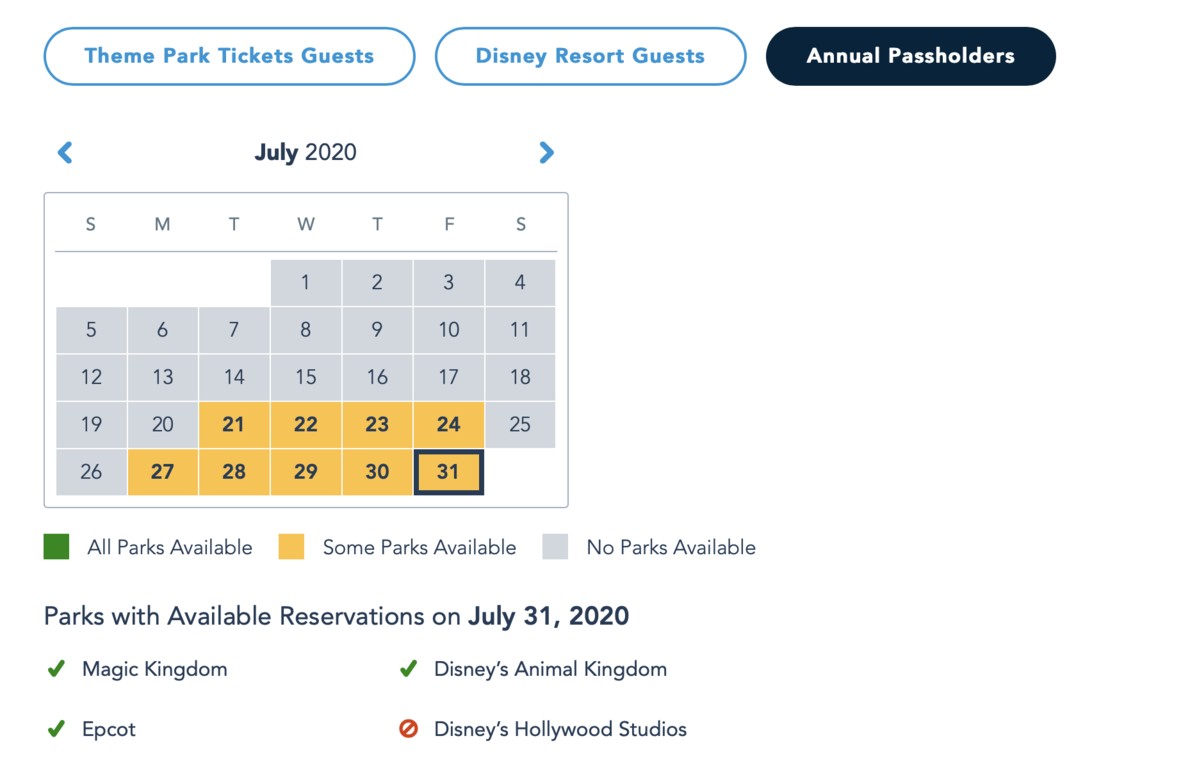
Task: Click gray No Parks Available swatch
Action: 555,547
